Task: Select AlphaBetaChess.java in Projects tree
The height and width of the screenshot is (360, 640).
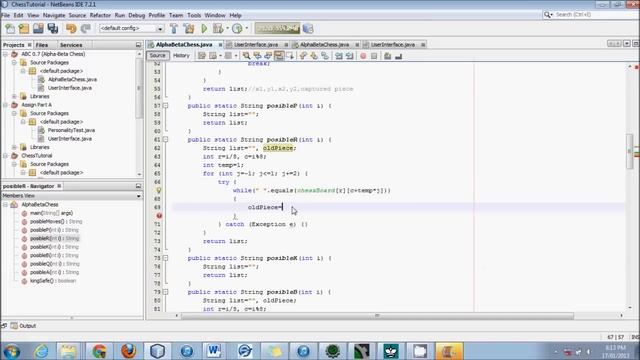Action: click(x=72, y=80)
